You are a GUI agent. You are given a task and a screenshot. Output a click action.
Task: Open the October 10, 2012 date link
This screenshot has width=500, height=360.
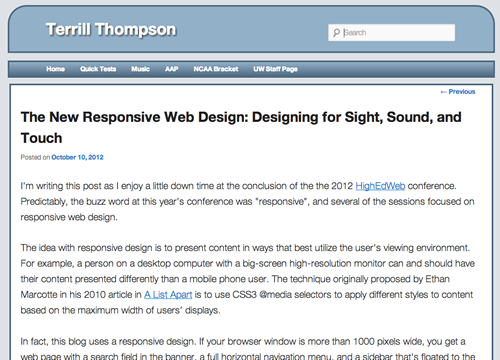(77, 157)
